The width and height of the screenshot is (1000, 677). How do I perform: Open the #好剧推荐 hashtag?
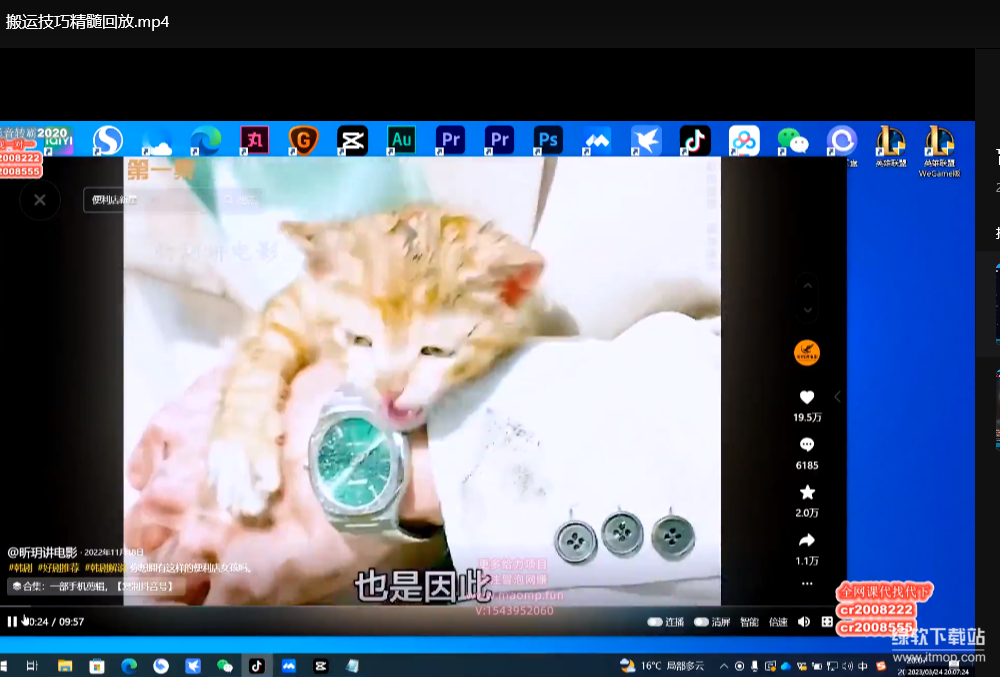click(x=59, y=567)
